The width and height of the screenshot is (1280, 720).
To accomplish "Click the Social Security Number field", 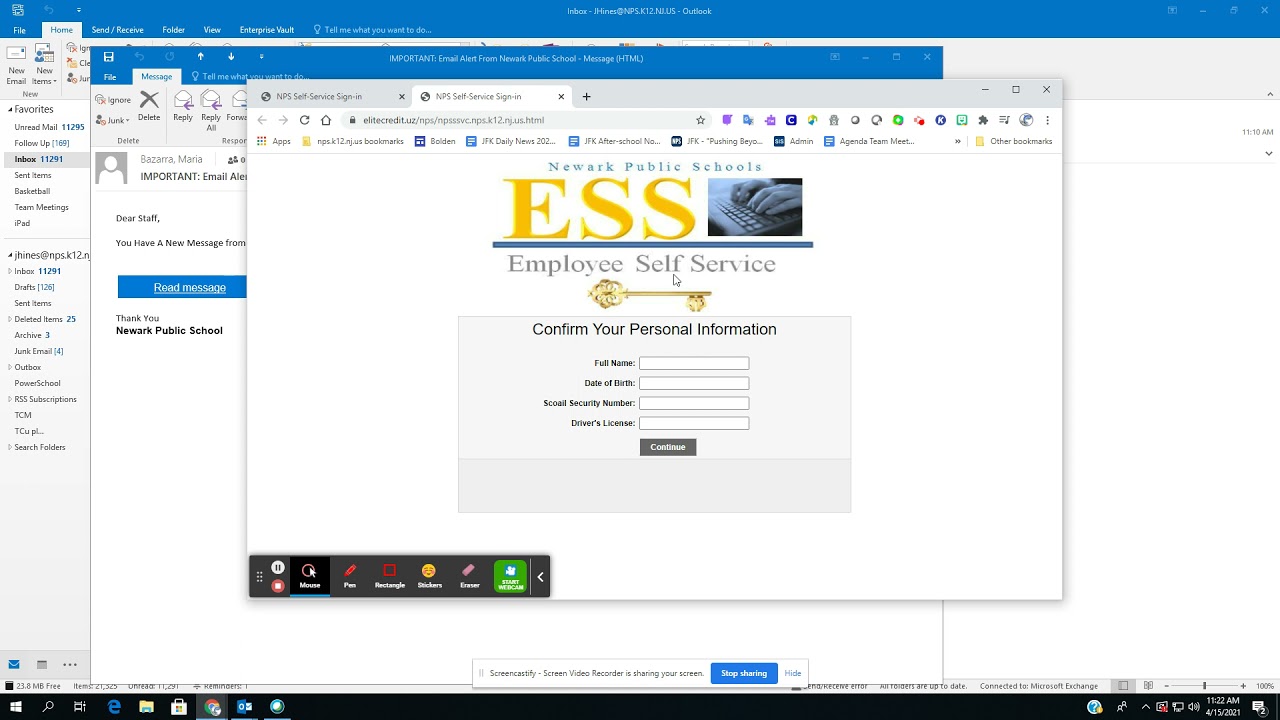I will (x=694, y=403).
